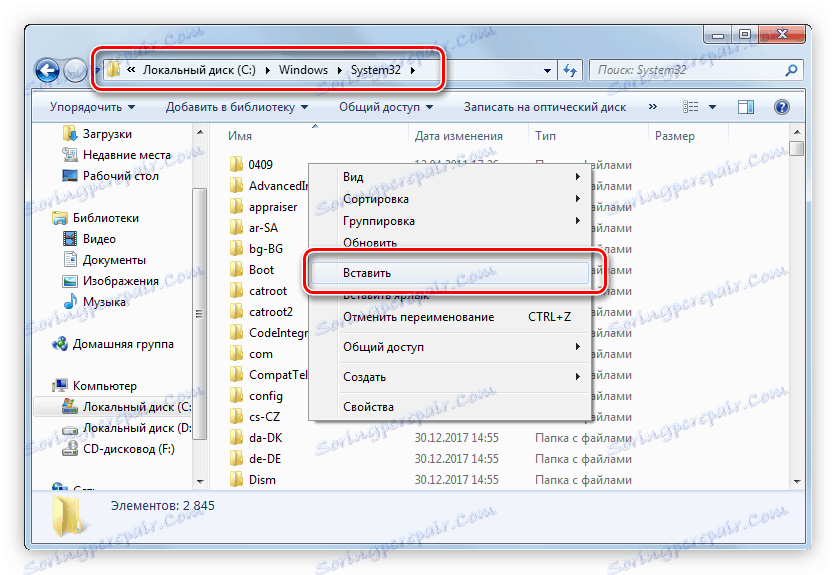
Task: Open Добавить в библиотеку dropdown
Action: (x=236, y=107)
